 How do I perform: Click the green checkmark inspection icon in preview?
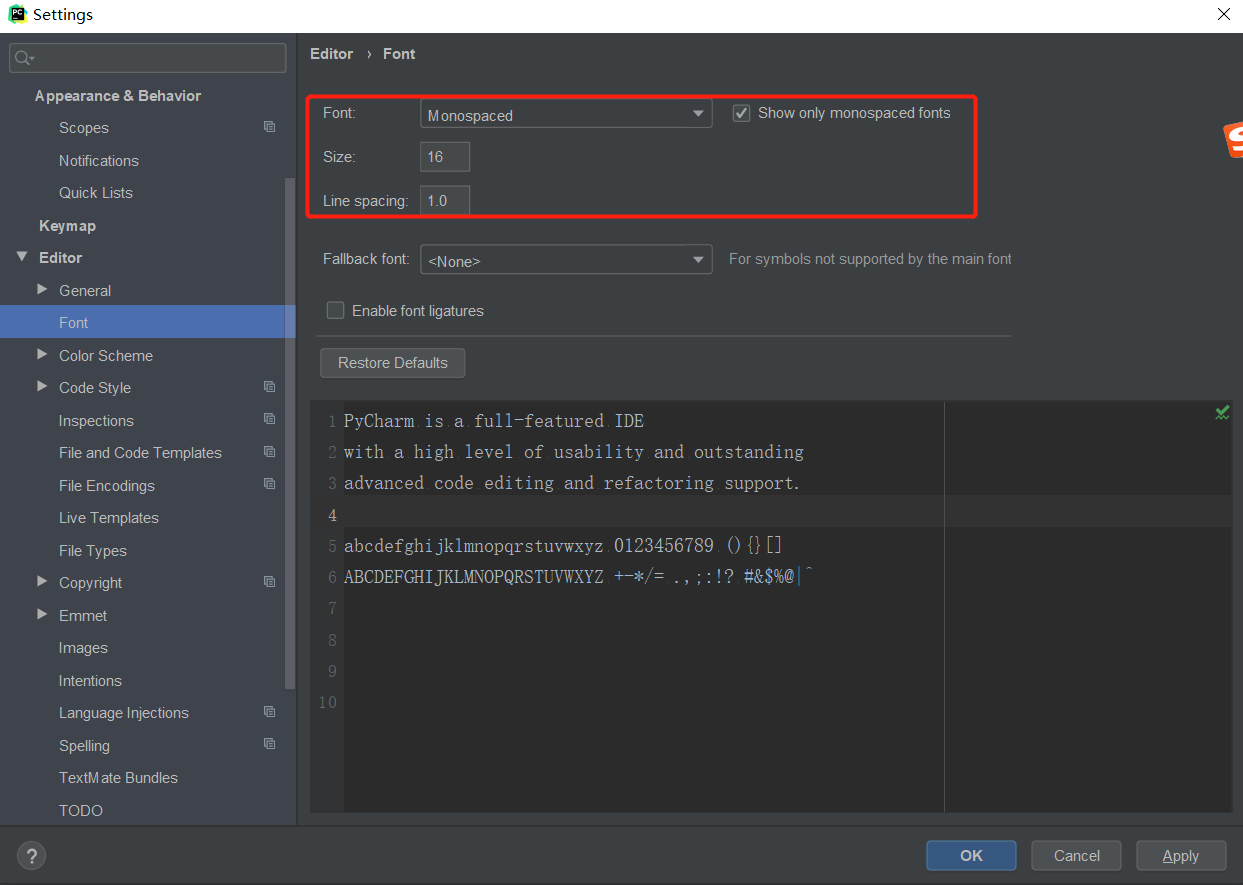tap(1222, 412)
